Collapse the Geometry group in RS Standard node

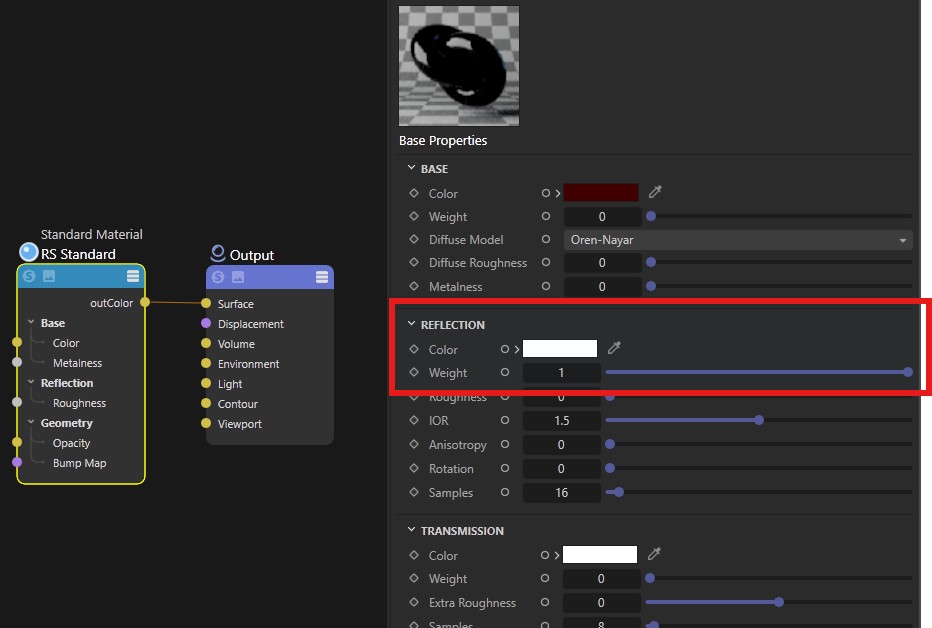[31, 423]
